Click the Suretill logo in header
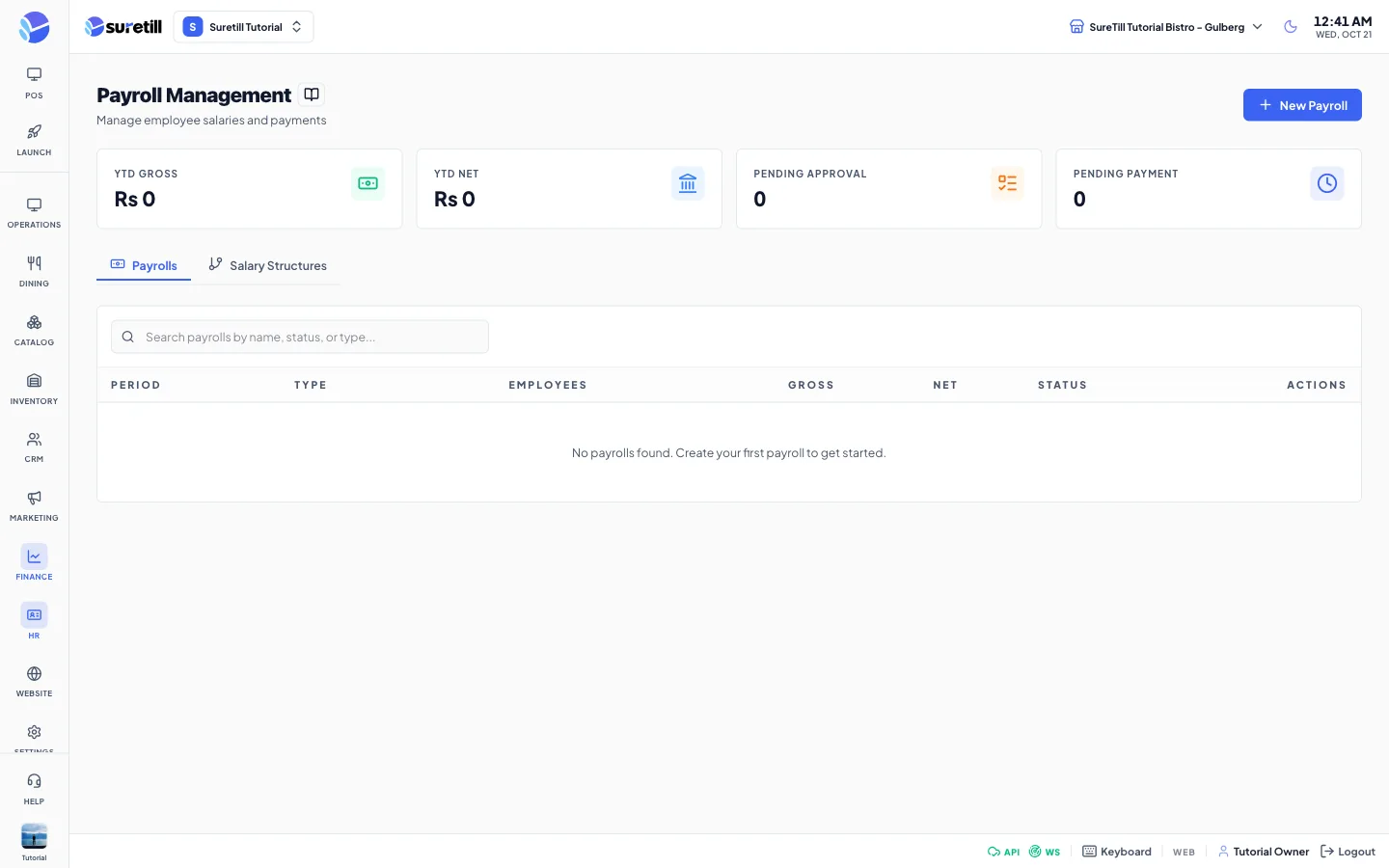The image size is (1389, 868). (x=123, y=27)
